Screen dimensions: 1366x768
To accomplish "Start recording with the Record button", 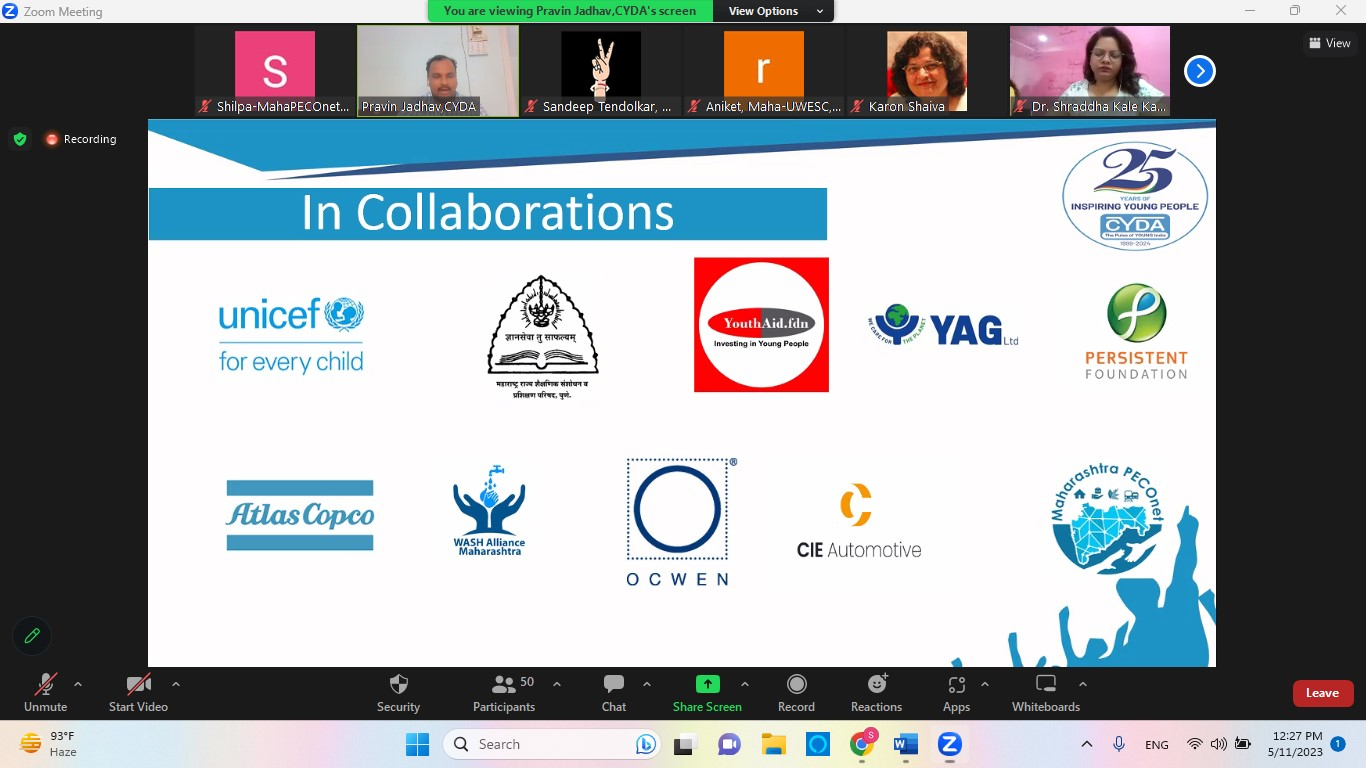I will [796, 685].
